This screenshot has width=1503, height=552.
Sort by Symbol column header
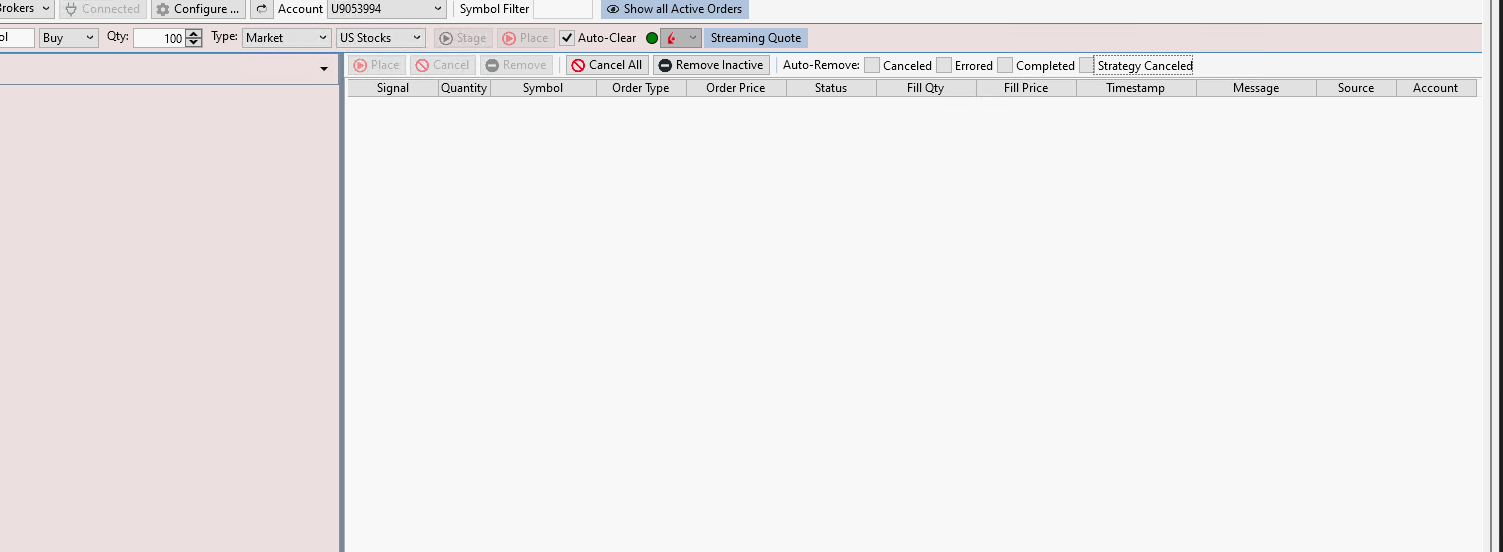point(543,88)
